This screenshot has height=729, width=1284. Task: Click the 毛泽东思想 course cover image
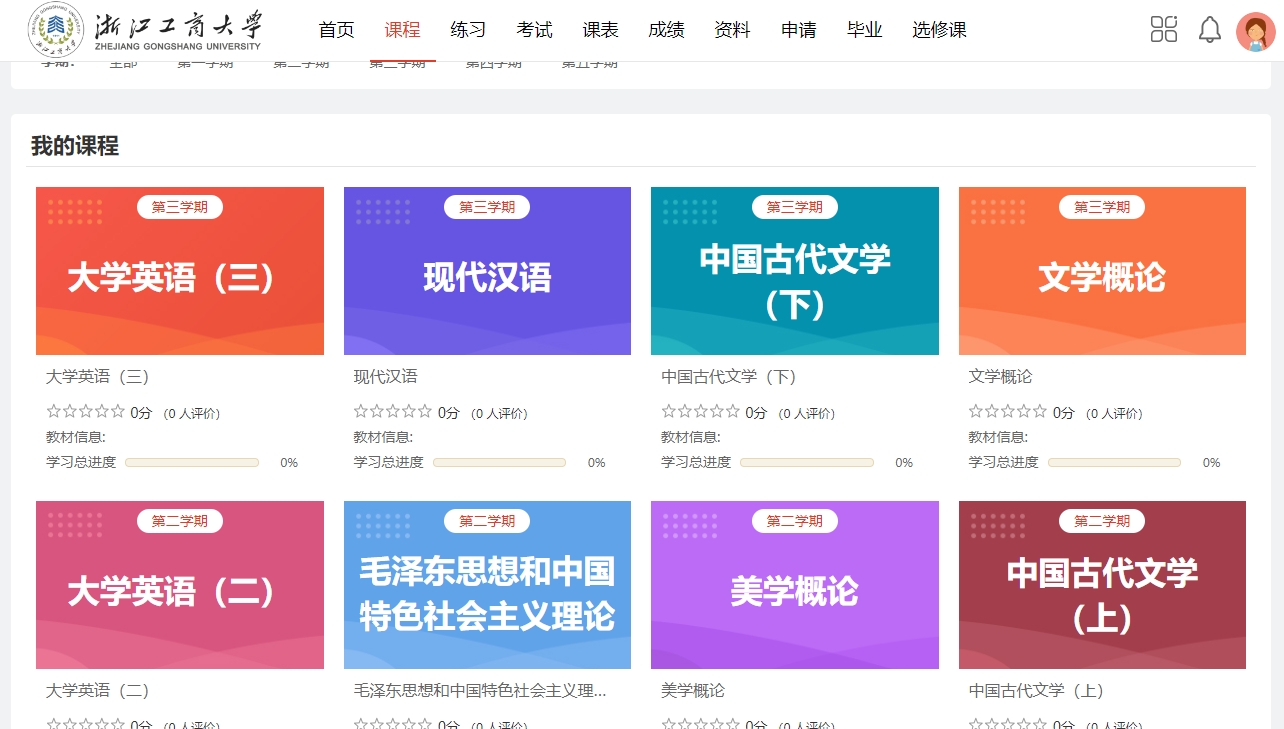click(487, 585)
